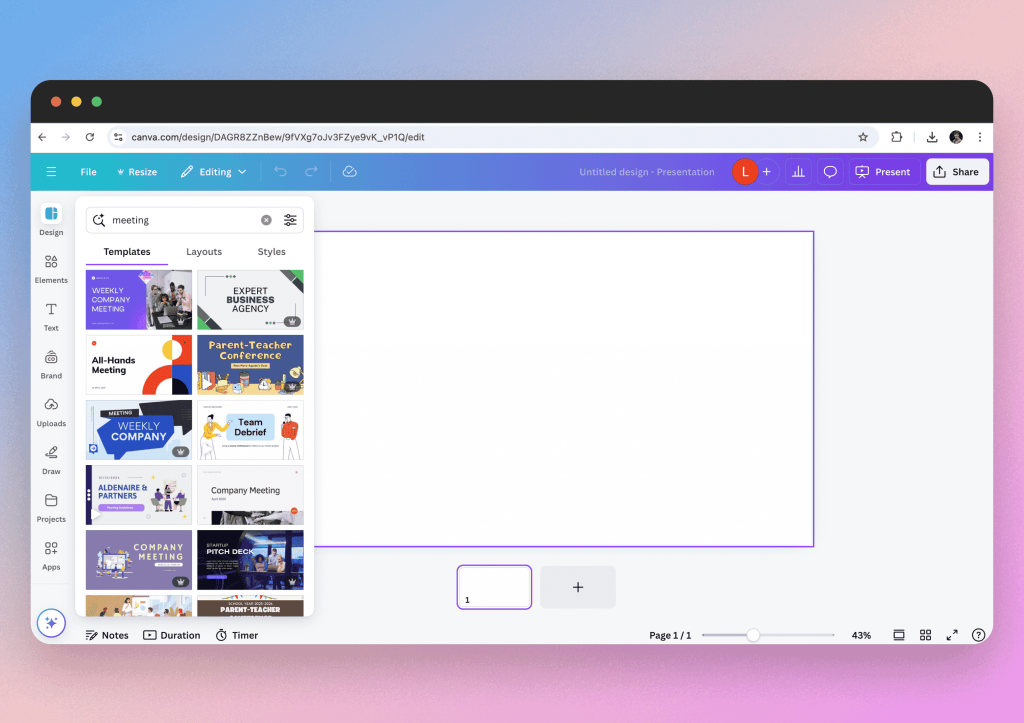This screenshot has height=723, width=1024.
Task: Add a new page with plus
Action: pyautogui.click(x=578, y=587)
